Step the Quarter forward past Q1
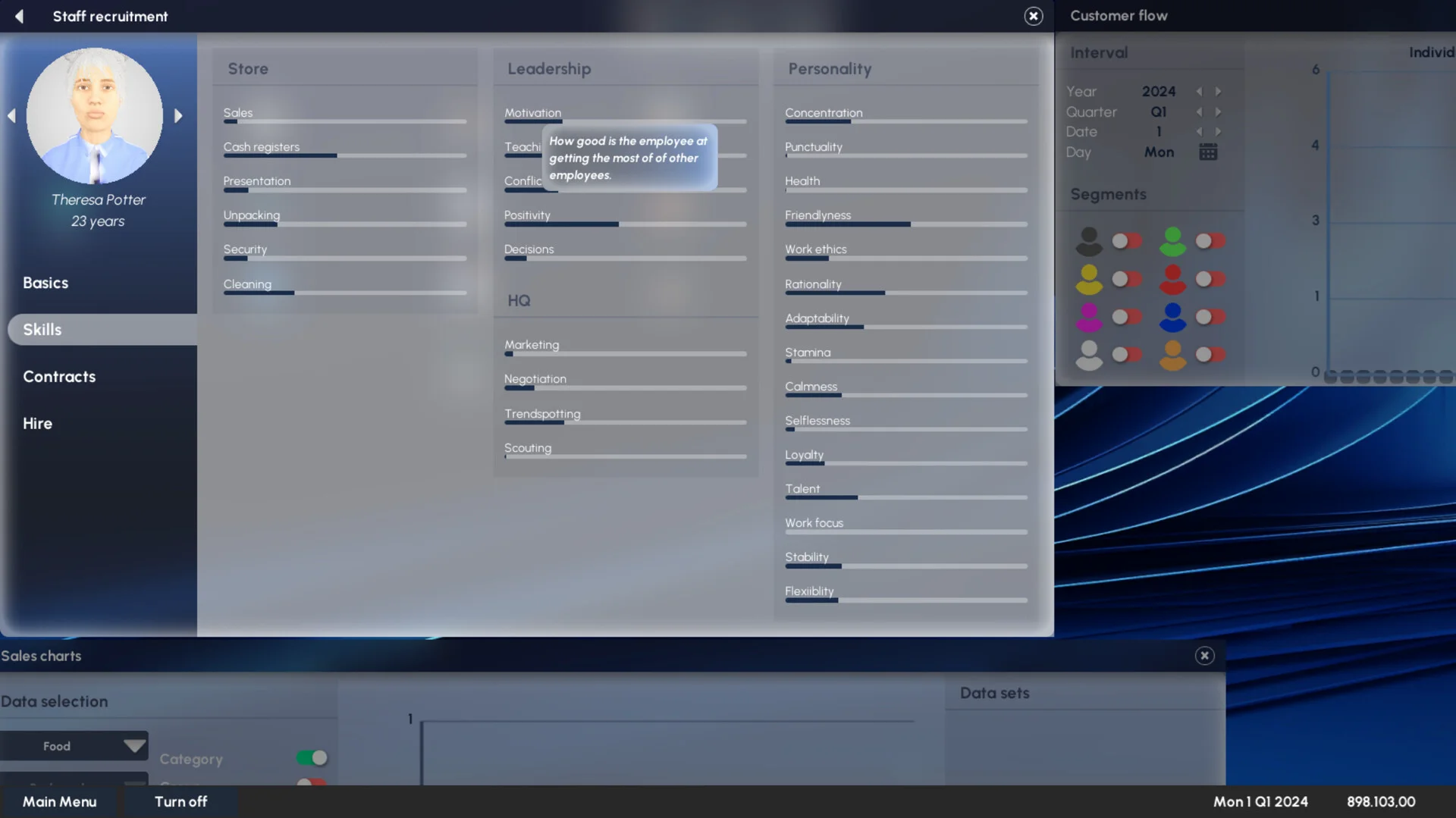The image size is (1456, 818). click(x=1219, y=111)
